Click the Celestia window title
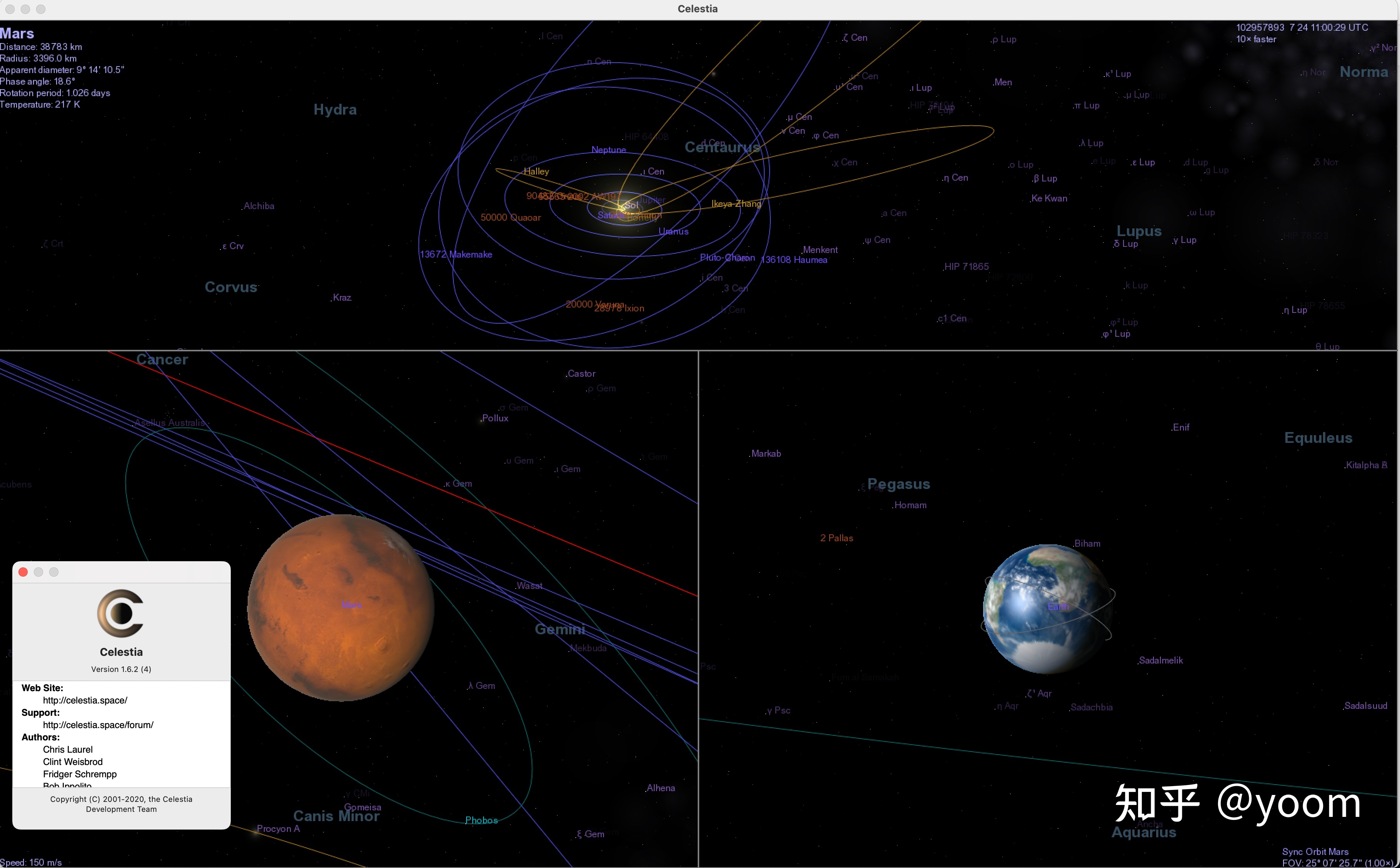 pos(697,8)
